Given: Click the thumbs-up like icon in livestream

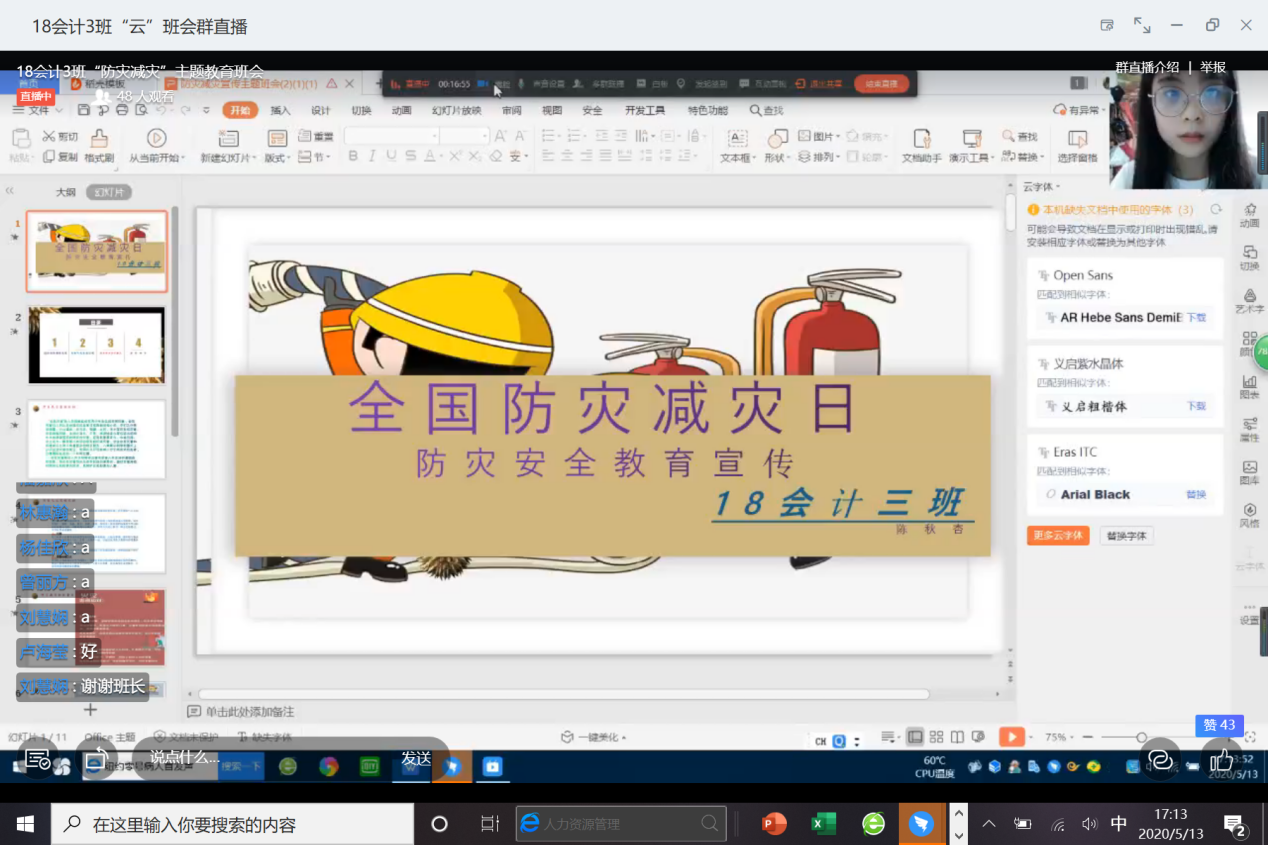Looking at the screenshot, I should click(x=1220, y=759).
